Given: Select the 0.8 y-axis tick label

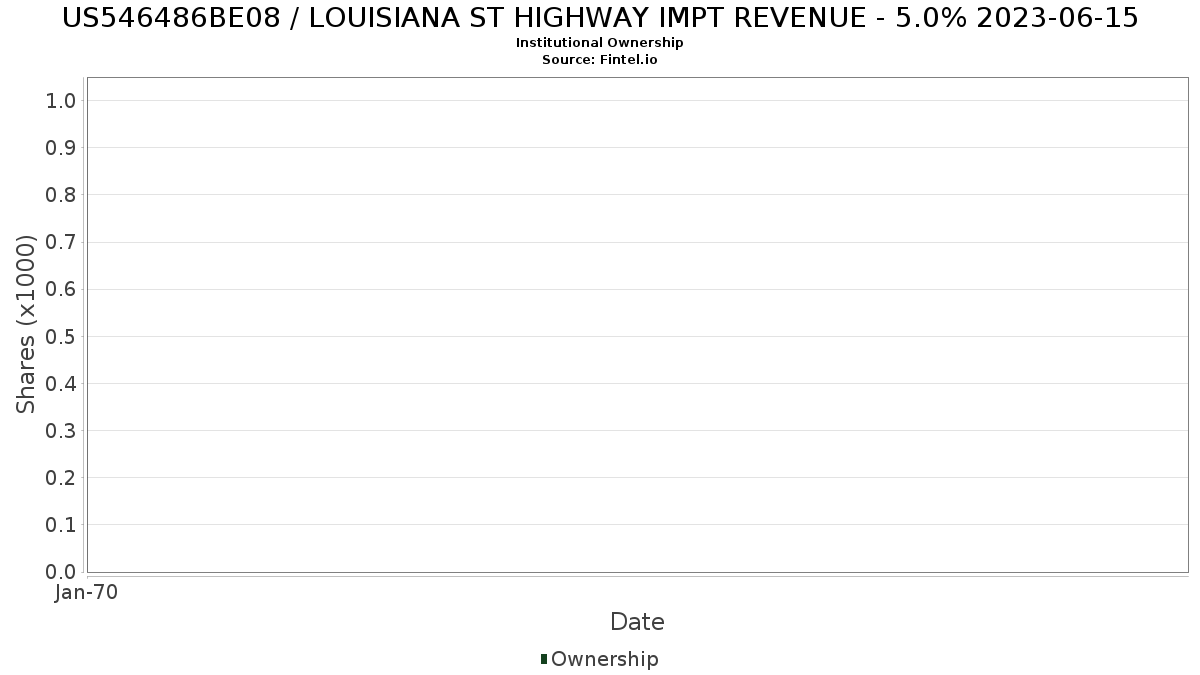Looking at the screenshot, I should (x=61, y=194).
